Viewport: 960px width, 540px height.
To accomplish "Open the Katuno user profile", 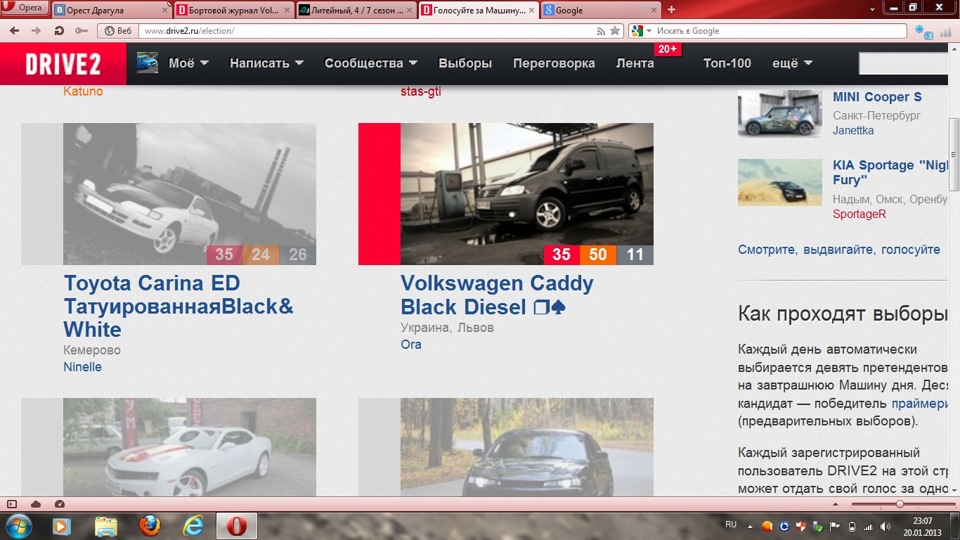I will 83,91.
